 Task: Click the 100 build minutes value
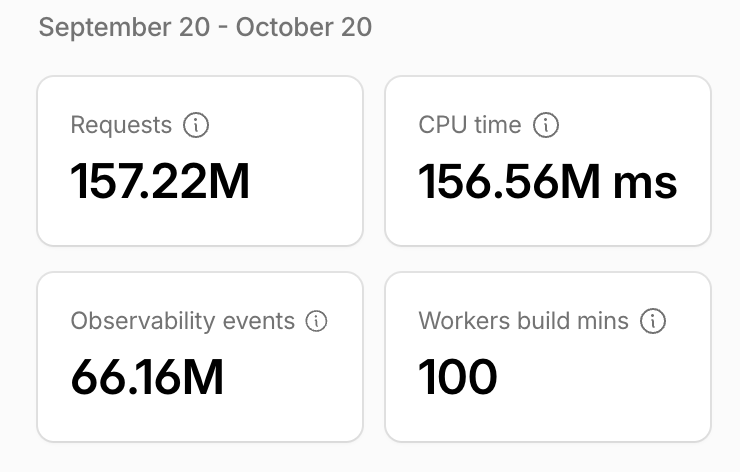pyautogui.click(x=457, y=377)
